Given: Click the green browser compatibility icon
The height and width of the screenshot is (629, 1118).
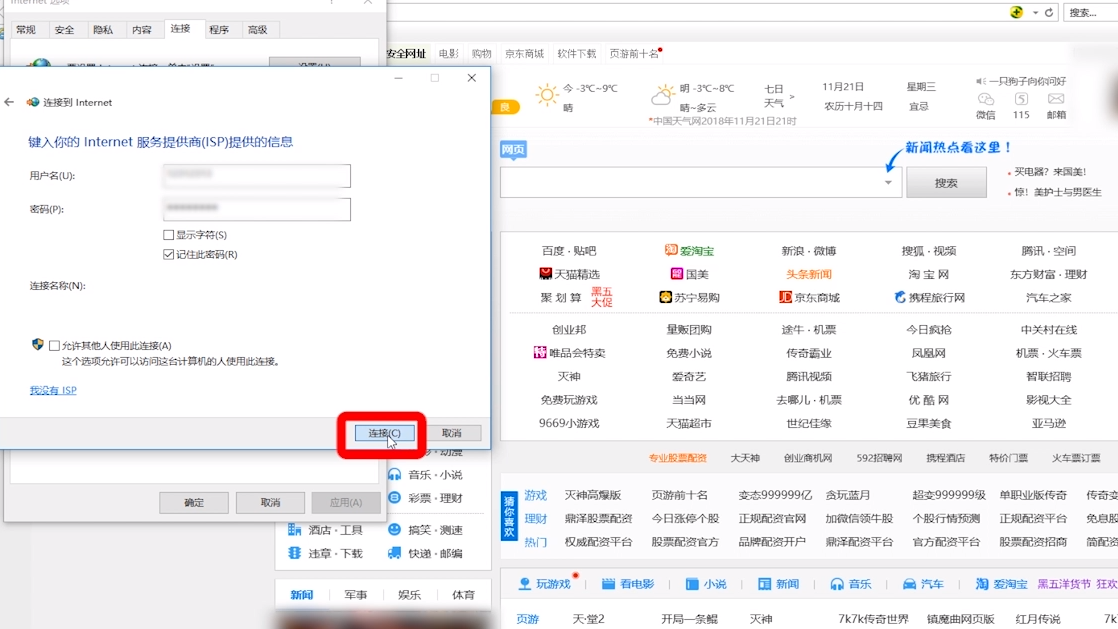Looking at the screenshot, I should point(1017,12).
